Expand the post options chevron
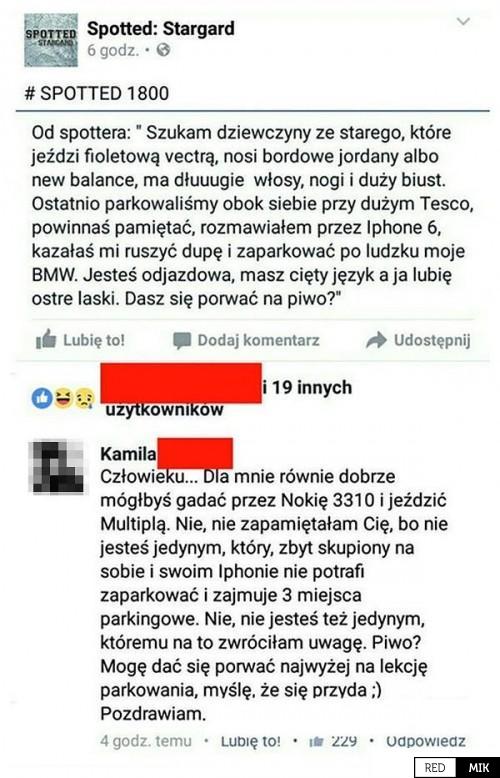 click(463, 21)
